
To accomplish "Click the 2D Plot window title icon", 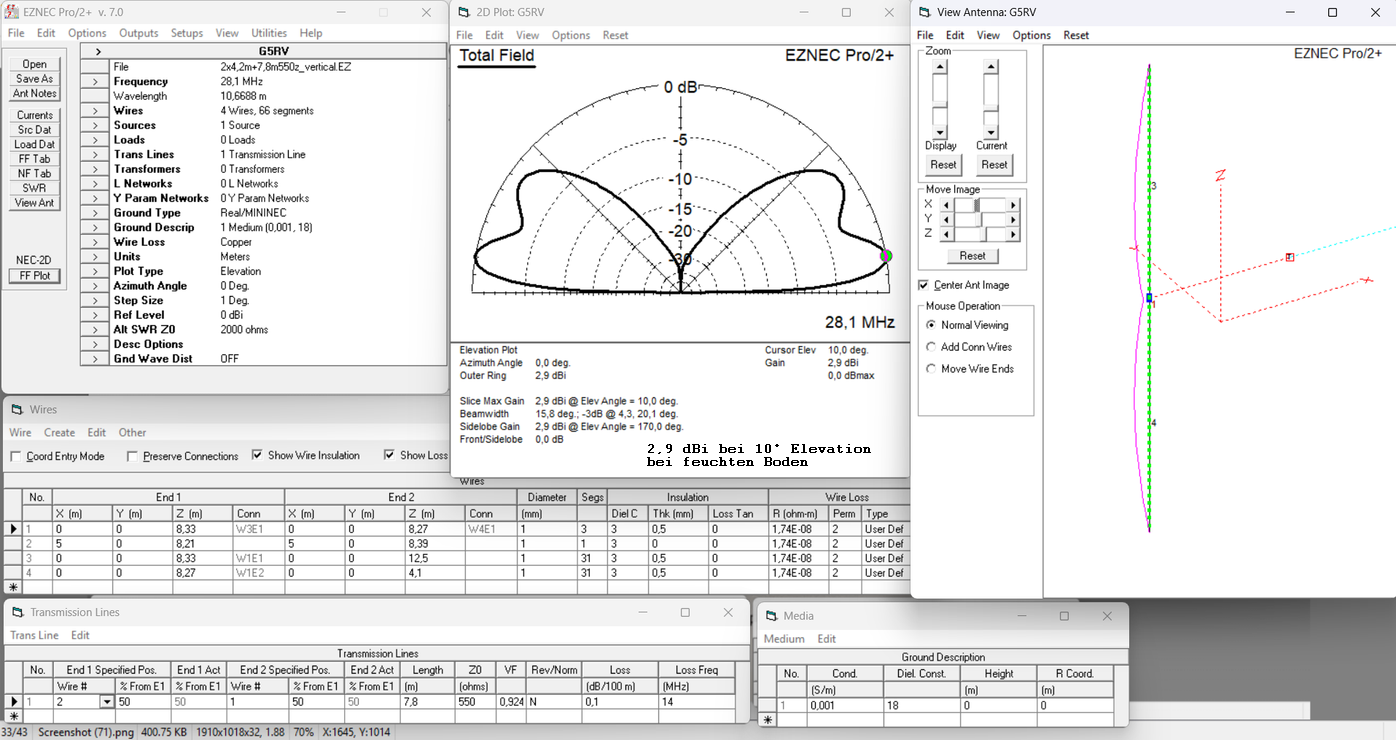I will point(462,13).
